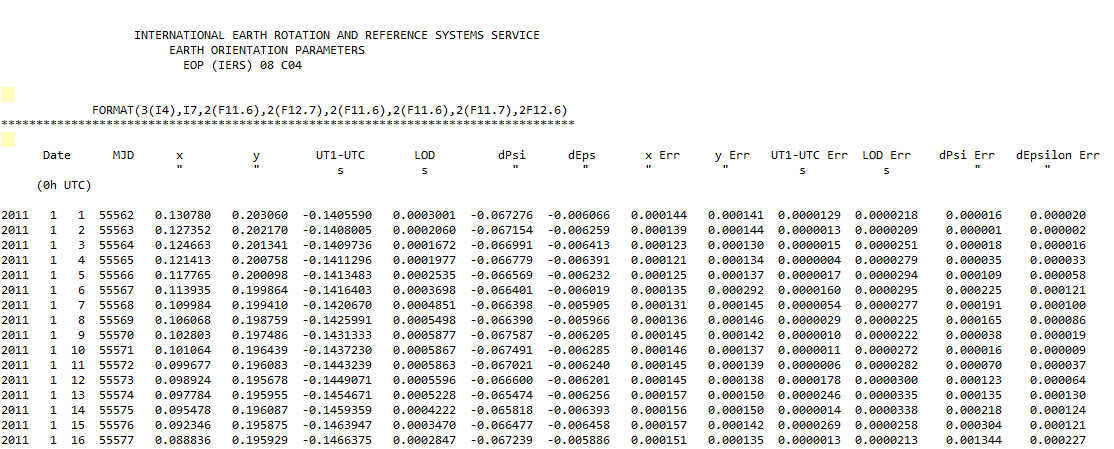Image resolution: width=1114 pixels, height=449 pixels.
Task: Click MJD value 55562
Action: [117, 215]
